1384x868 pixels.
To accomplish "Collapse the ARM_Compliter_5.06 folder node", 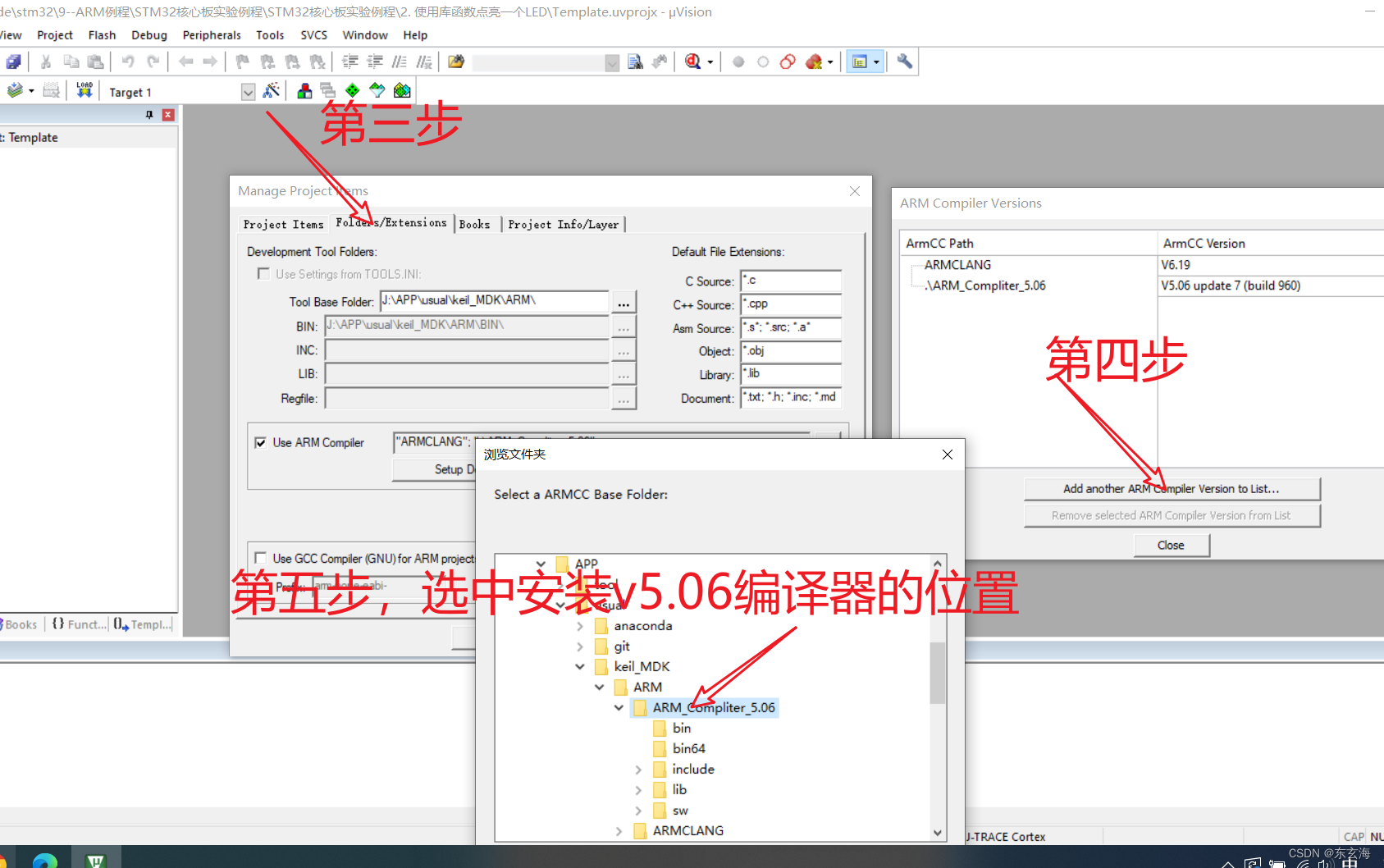I will point(618,707).
